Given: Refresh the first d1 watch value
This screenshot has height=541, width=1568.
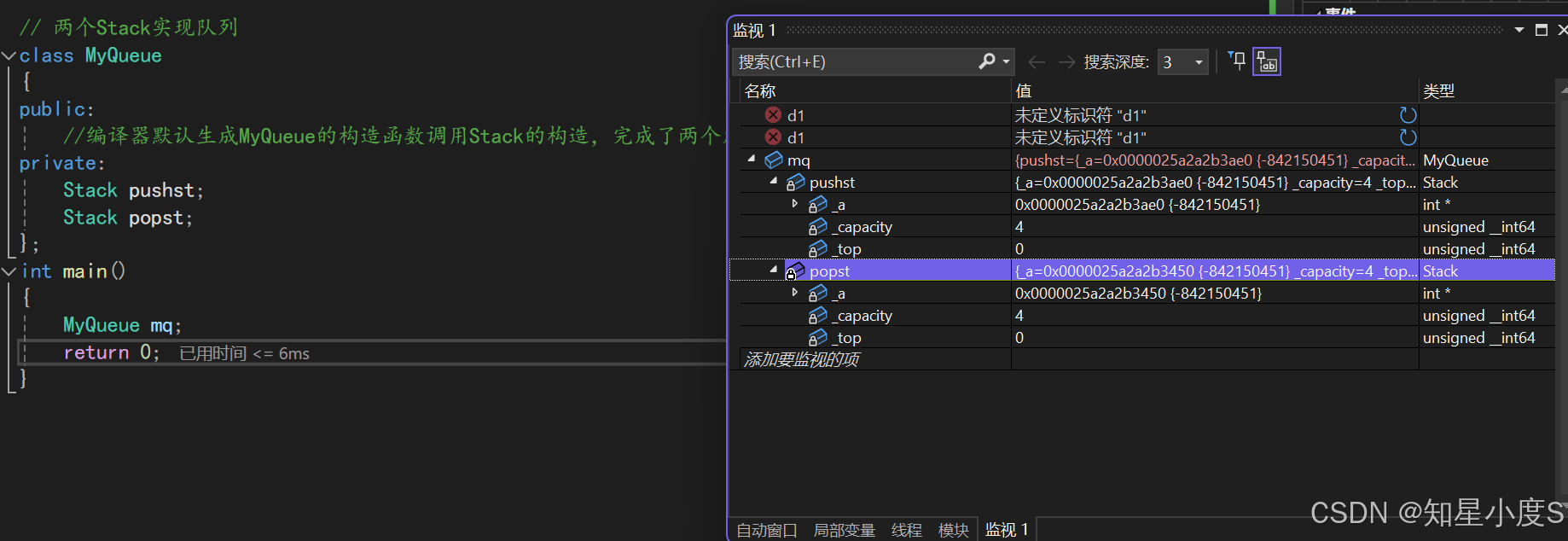Looking at the screenshot, I should [1408, 115].
